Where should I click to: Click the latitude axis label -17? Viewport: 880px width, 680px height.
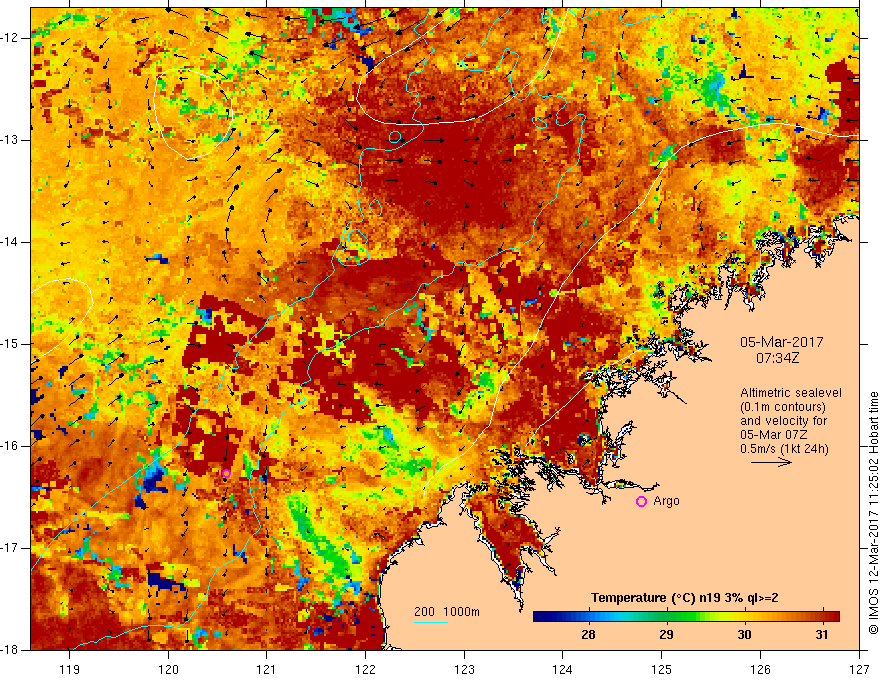click(x=10, y=548)
